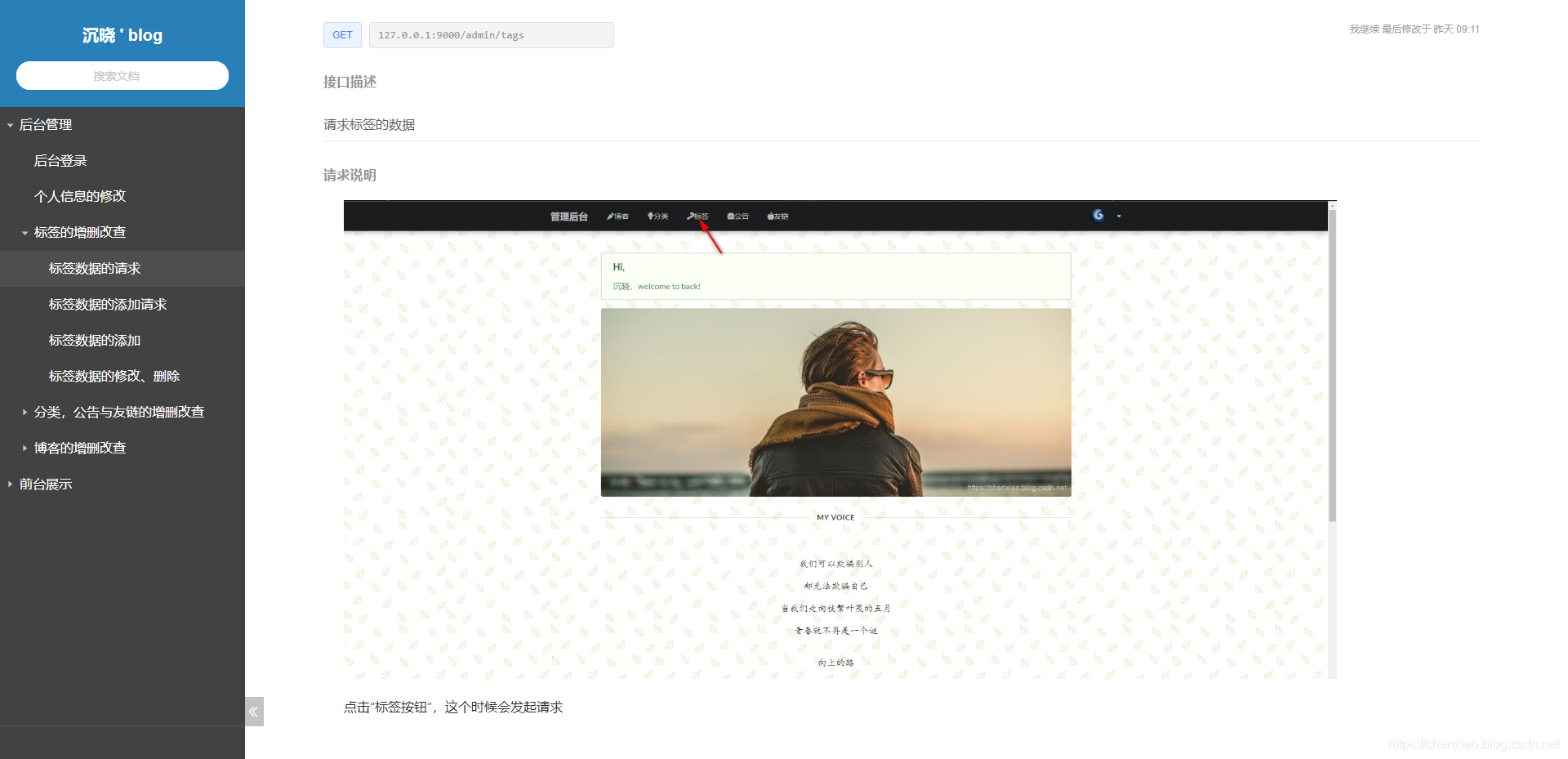This screenshot has height=759, width=1568.
Task: Click 博客 menu item in embedded navbar
Action: tap(618, 217)
